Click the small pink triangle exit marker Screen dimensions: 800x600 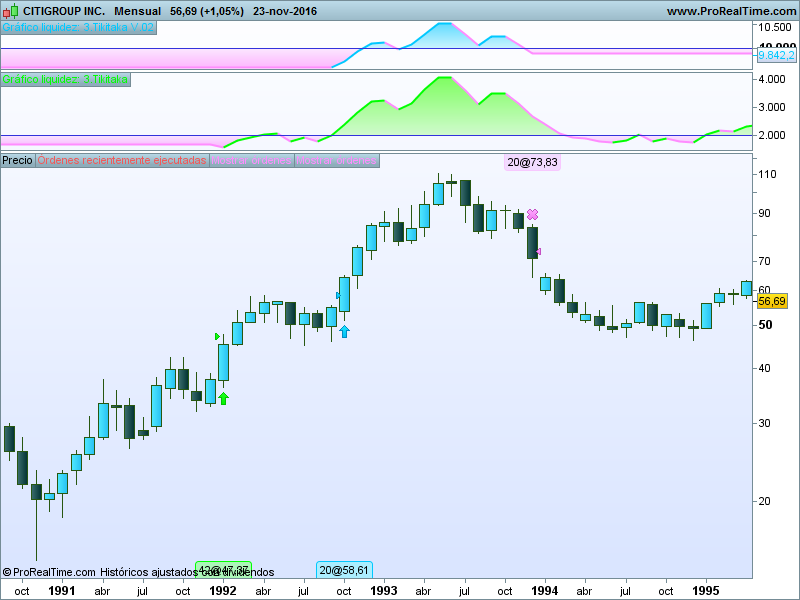[x=538, y=252]
